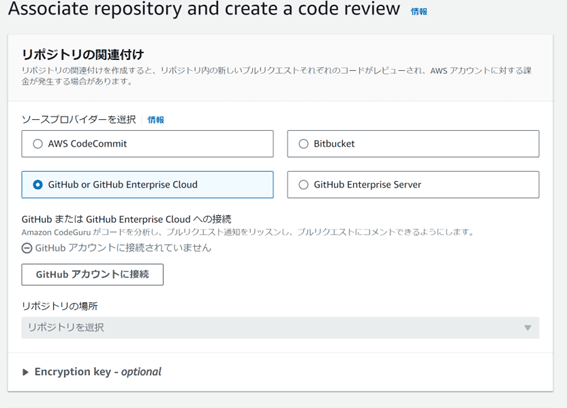The image size is (567, 408).
Task: Click the dropdown arrow in repository selector
Action: (528, 328)
